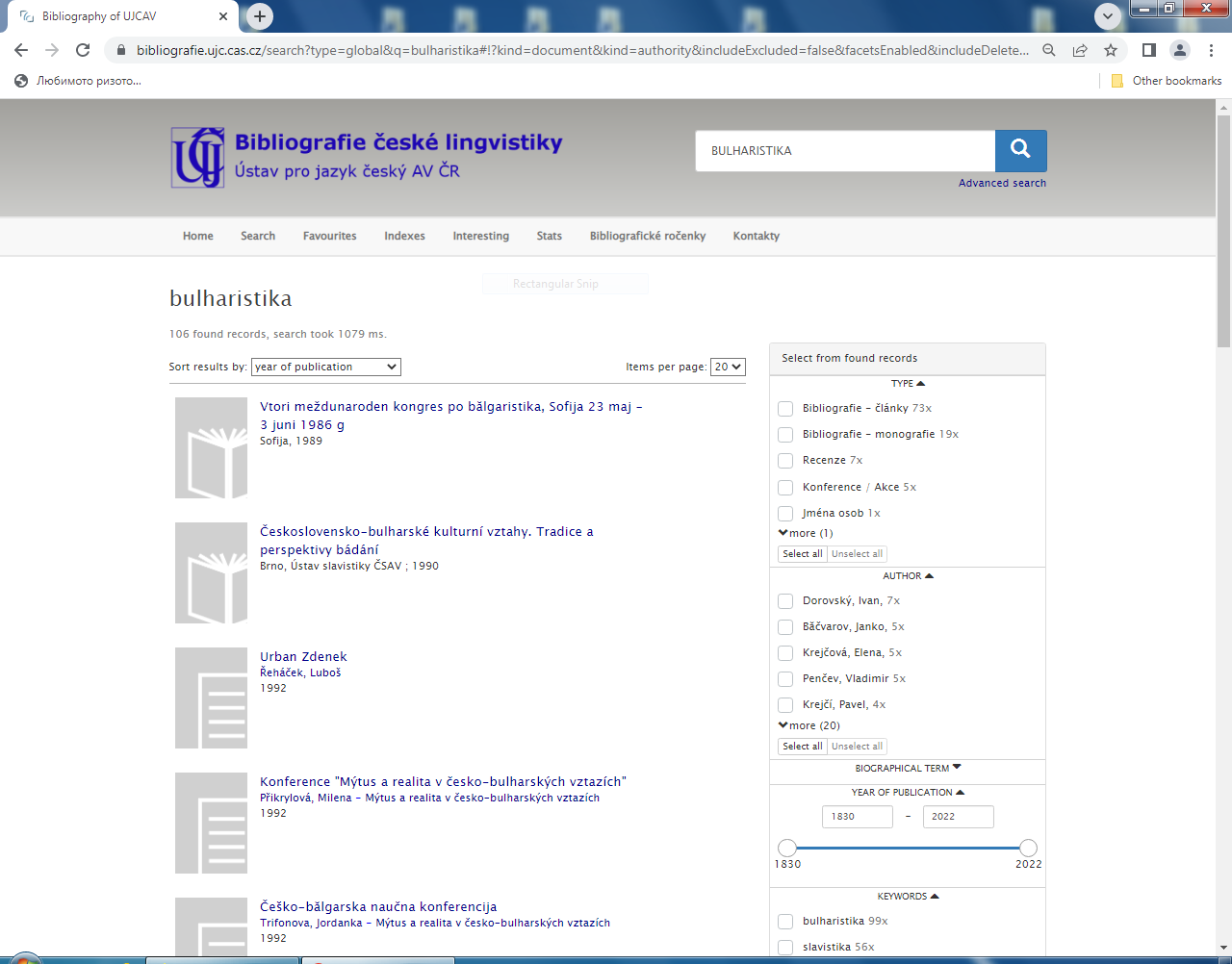Click the UJC site logo
This screenshot has height=964, width=1232.
pos(198,158)
